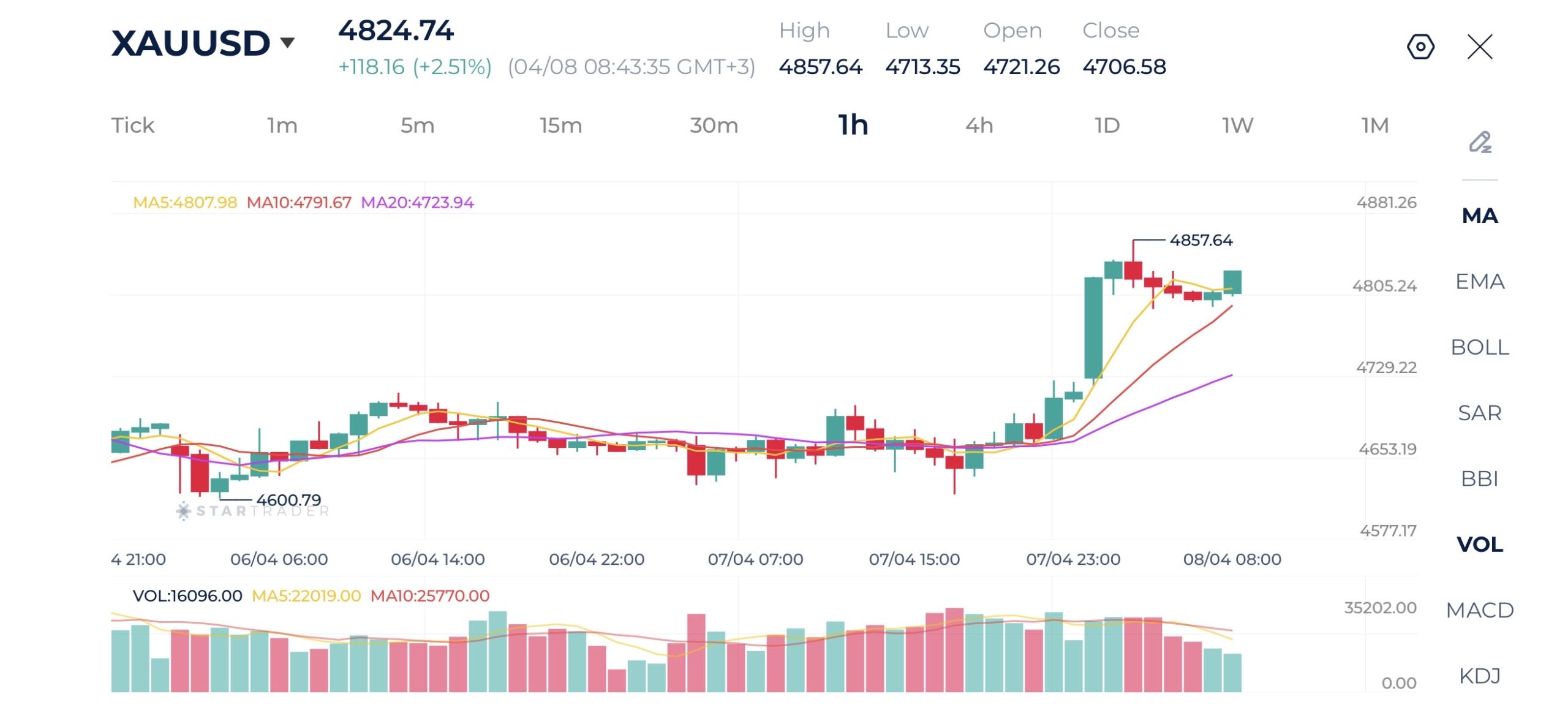Close the chart with X icon

click(1480, 47)
